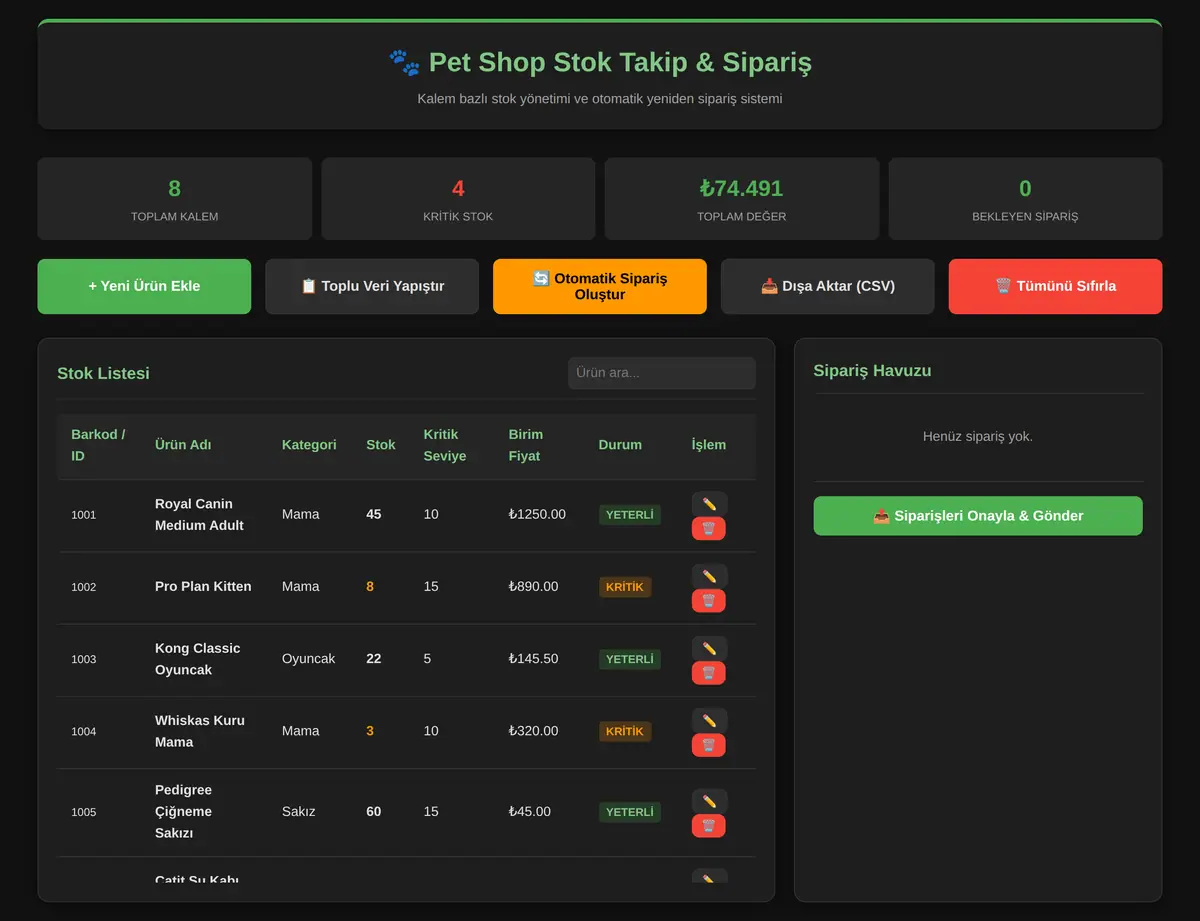Delete the Pedigree Çiğneme Sakızı row
The image size is (1200, 921).
(x=709, y=826)
